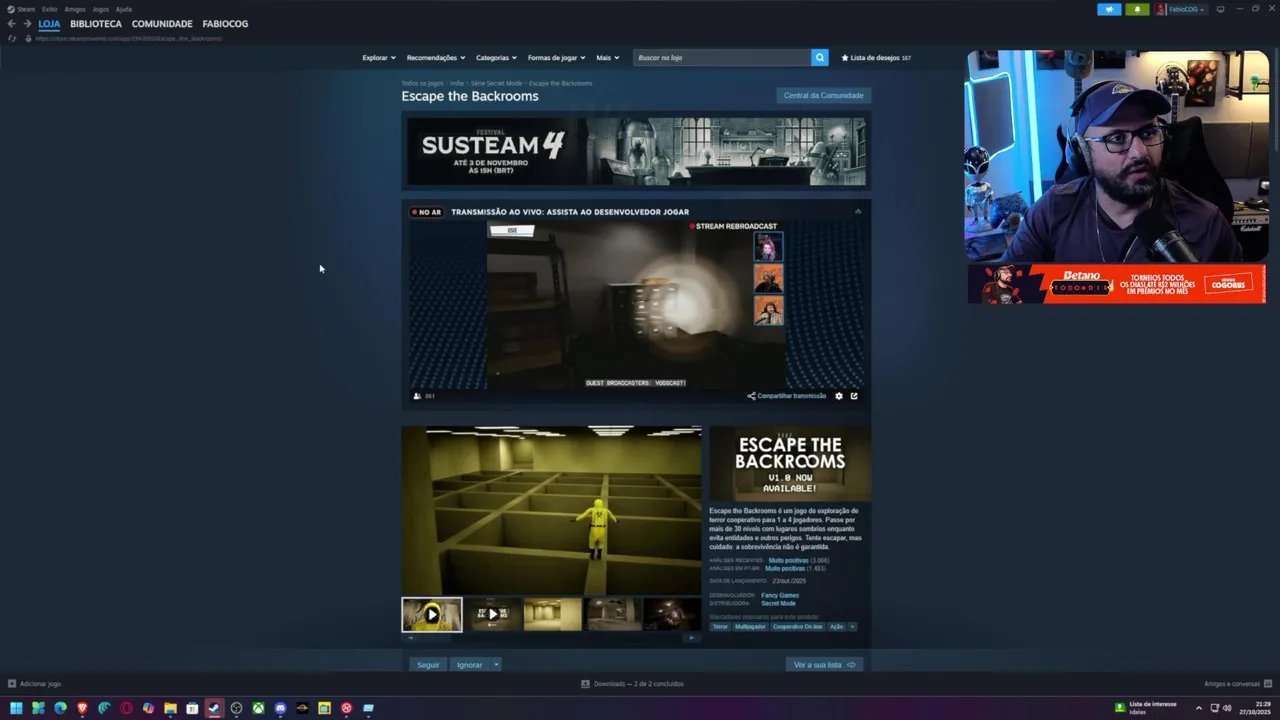The image size is (1280, 720).
Task: Expand Explorar dropdown
Action: click(x=379, y=58)
